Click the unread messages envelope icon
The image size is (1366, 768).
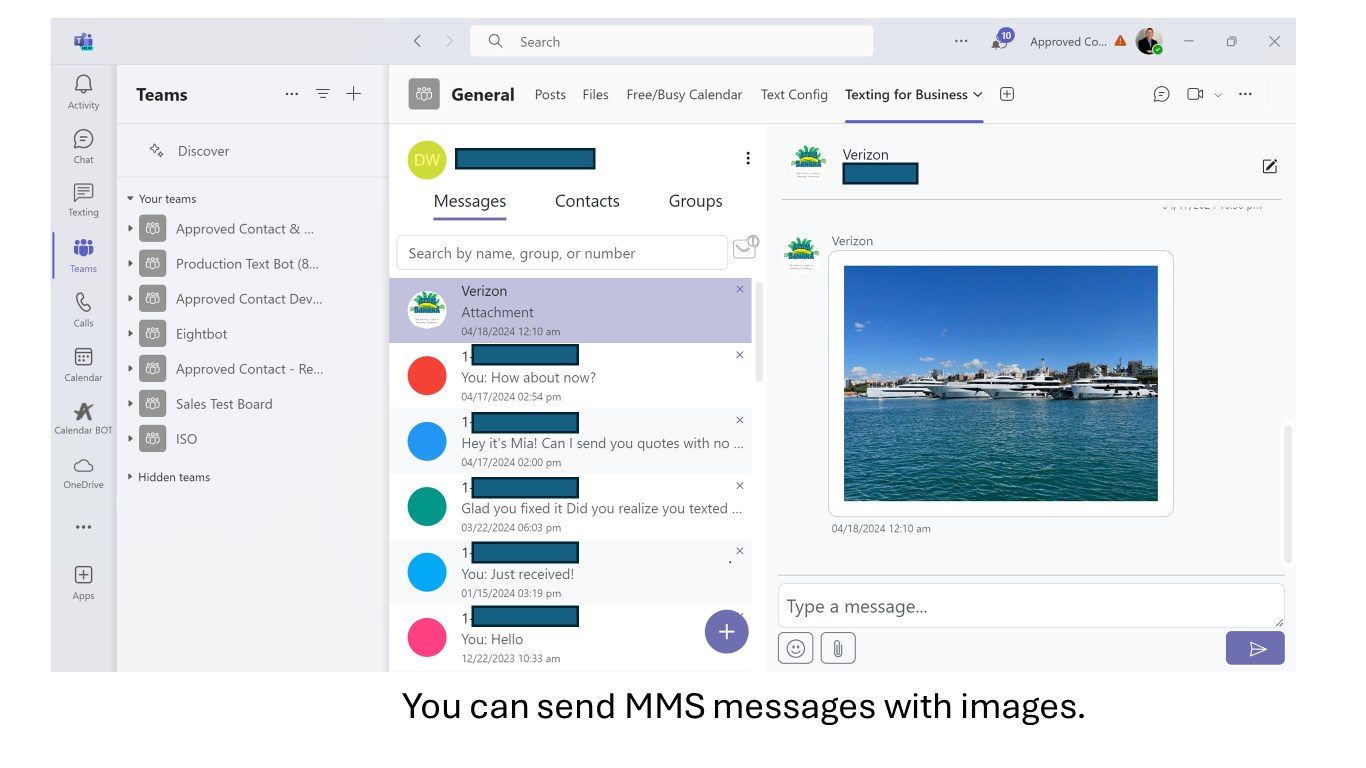coord(745,249)
